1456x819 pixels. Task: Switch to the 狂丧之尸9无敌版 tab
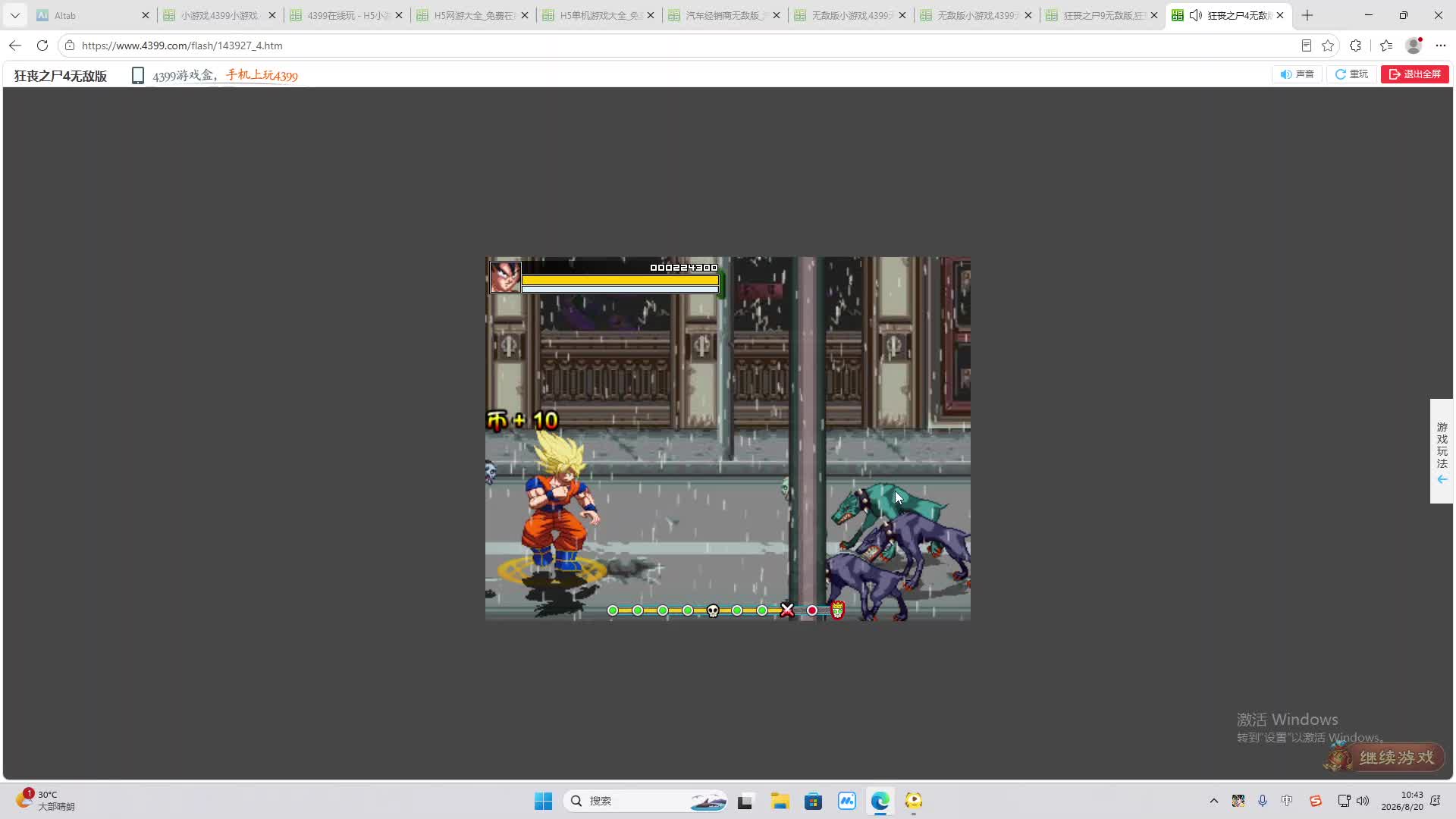point(1101,15)
